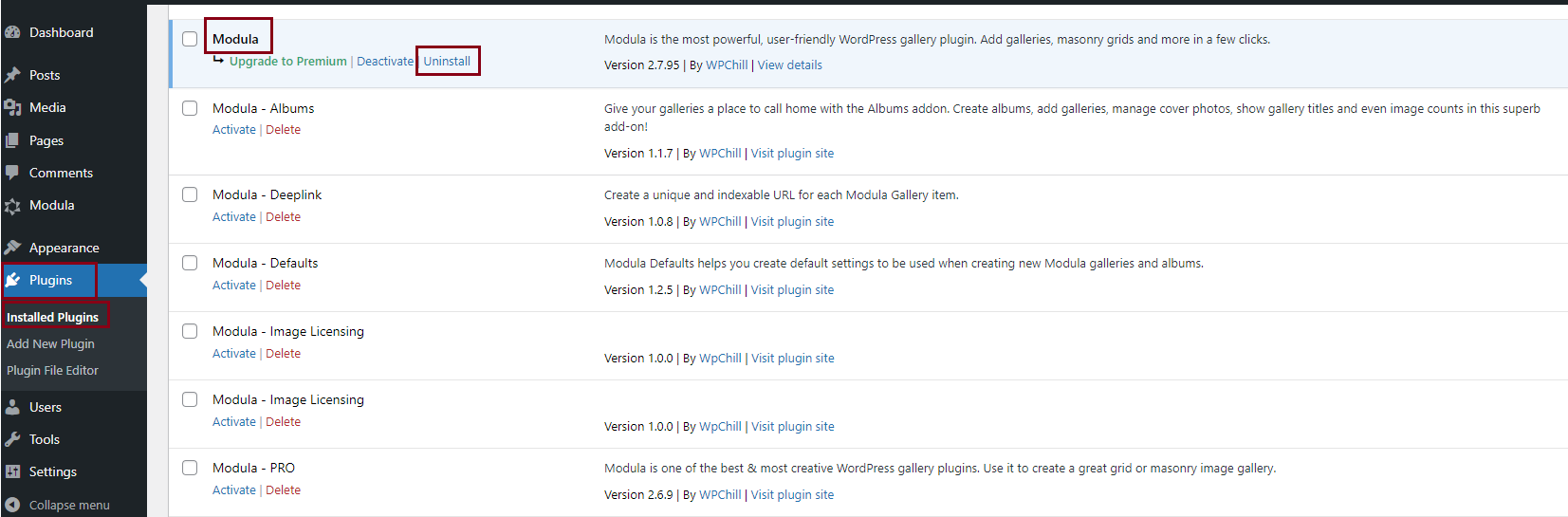Open Media via its sidebar icon
The width and height of the screenshot is (1568, 517).
tap(12, 107)
